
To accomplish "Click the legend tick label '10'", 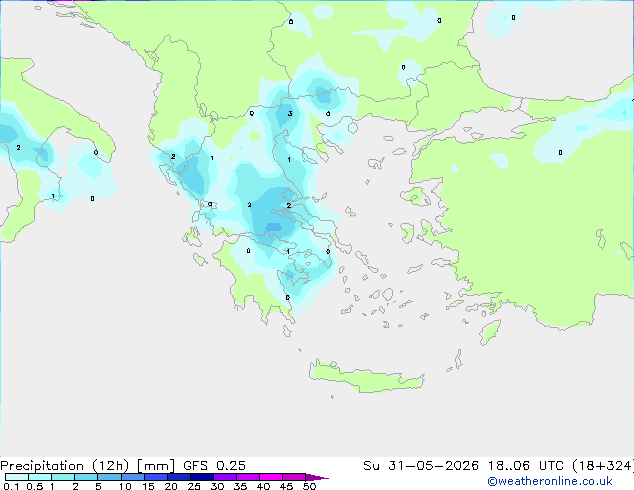I will (125, 486).
